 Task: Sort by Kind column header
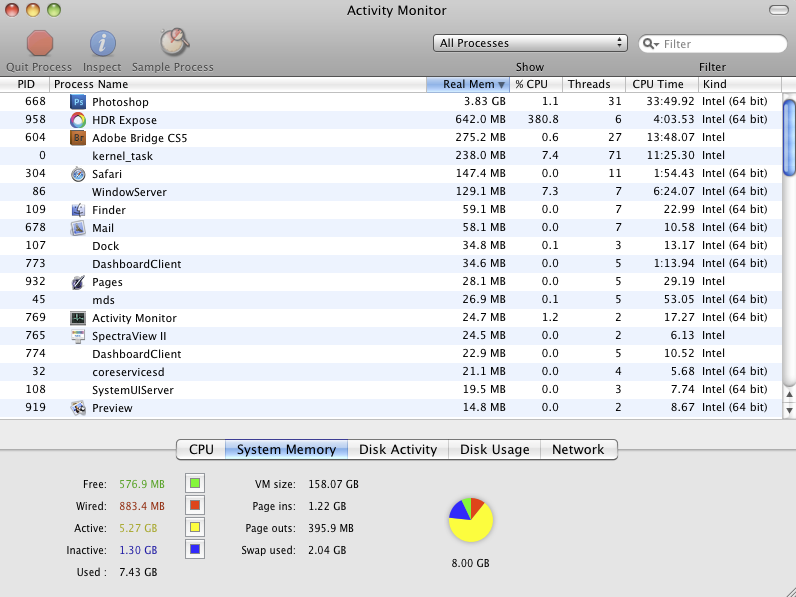click(x=740, y=84)
